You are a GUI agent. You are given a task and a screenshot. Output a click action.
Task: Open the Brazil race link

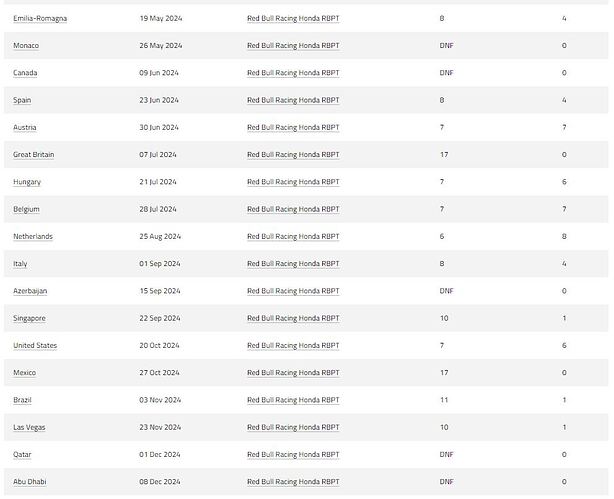23,400
